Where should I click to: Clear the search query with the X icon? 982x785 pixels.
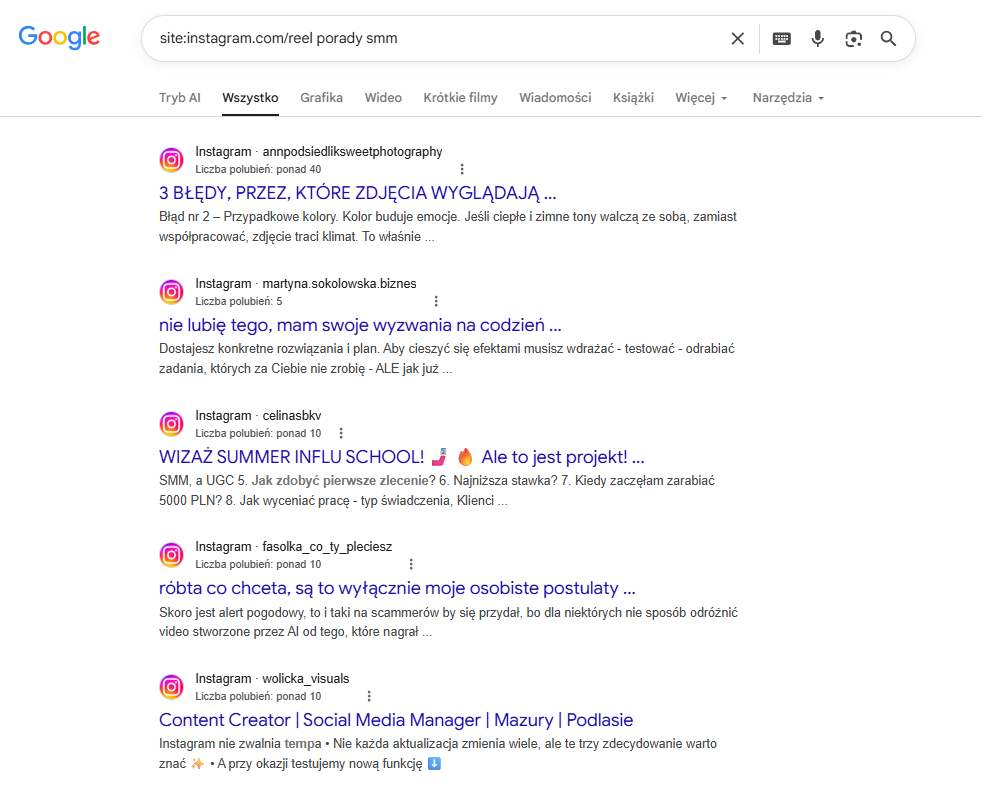[738, 39]
